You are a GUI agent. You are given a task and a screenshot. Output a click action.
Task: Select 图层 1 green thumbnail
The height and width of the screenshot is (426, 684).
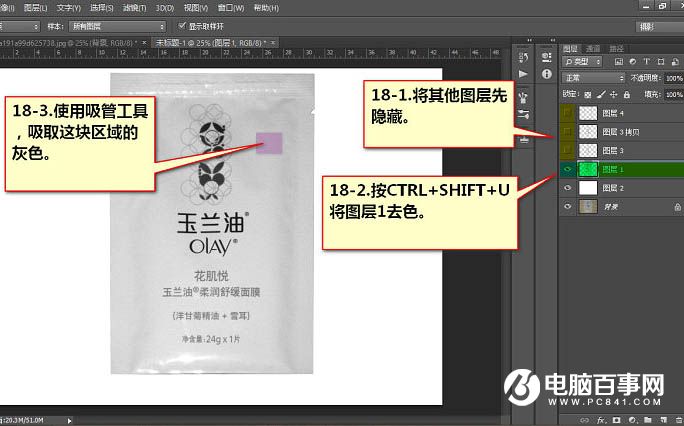click(x=588, y=169)
